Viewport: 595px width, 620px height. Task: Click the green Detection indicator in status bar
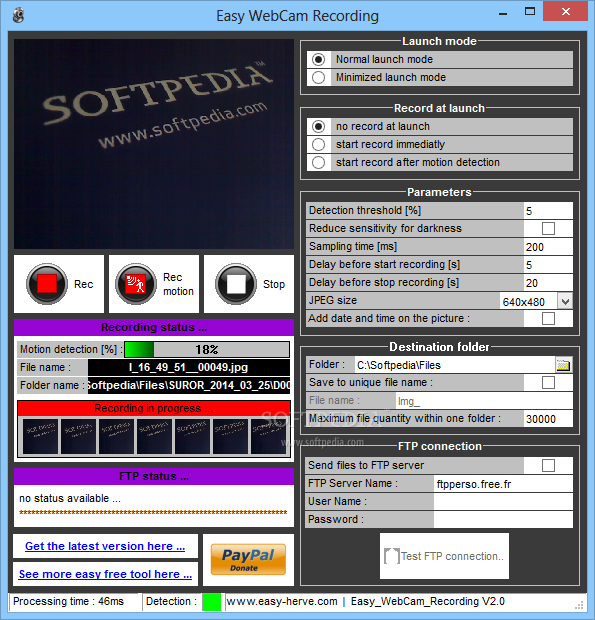coord(211,602)
